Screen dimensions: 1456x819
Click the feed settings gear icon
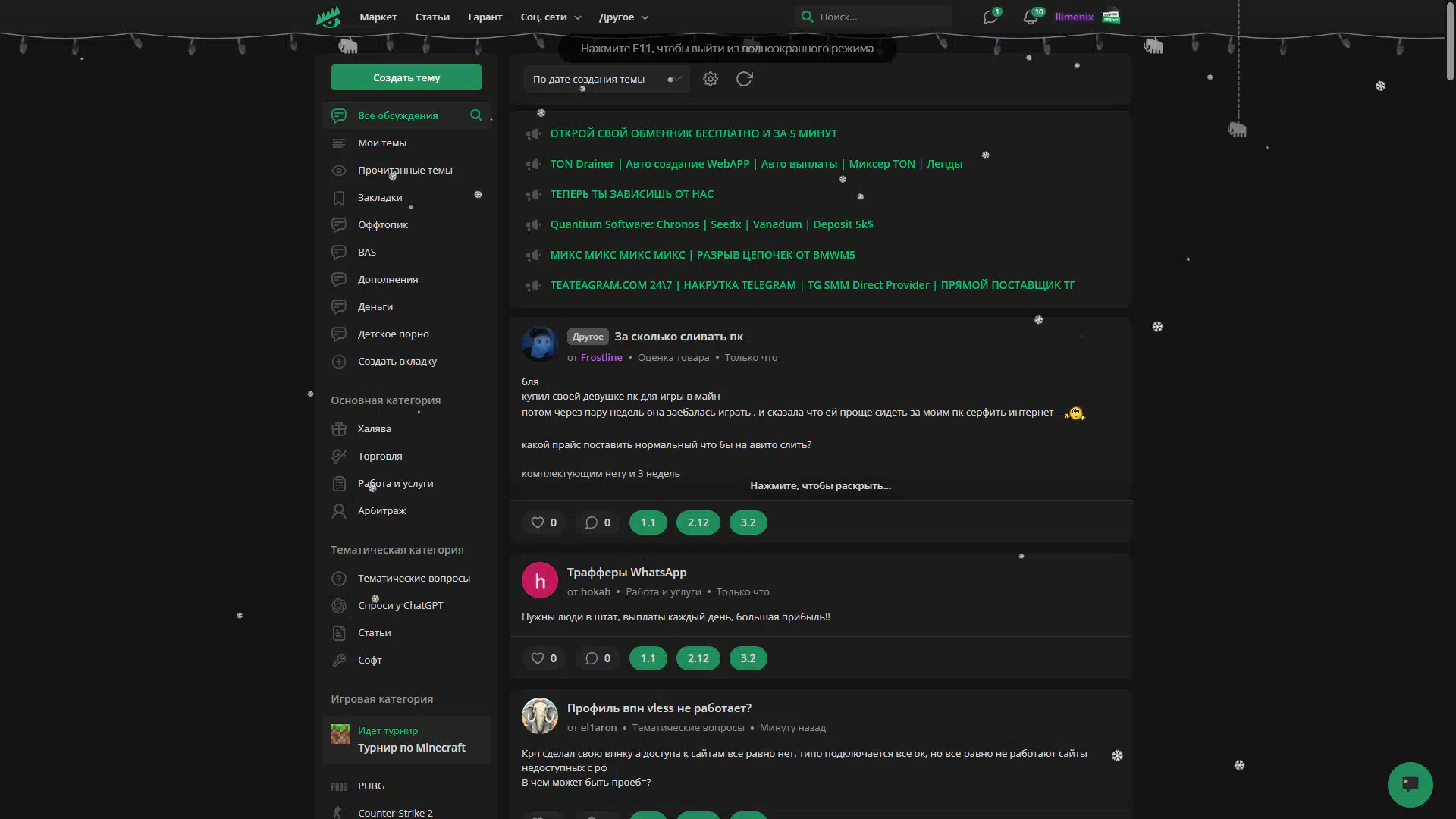(x=711, y=79)
